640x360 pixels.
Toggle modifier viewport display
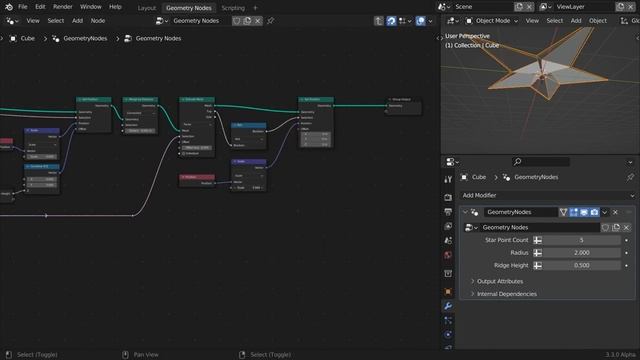(x=584, y=212)
